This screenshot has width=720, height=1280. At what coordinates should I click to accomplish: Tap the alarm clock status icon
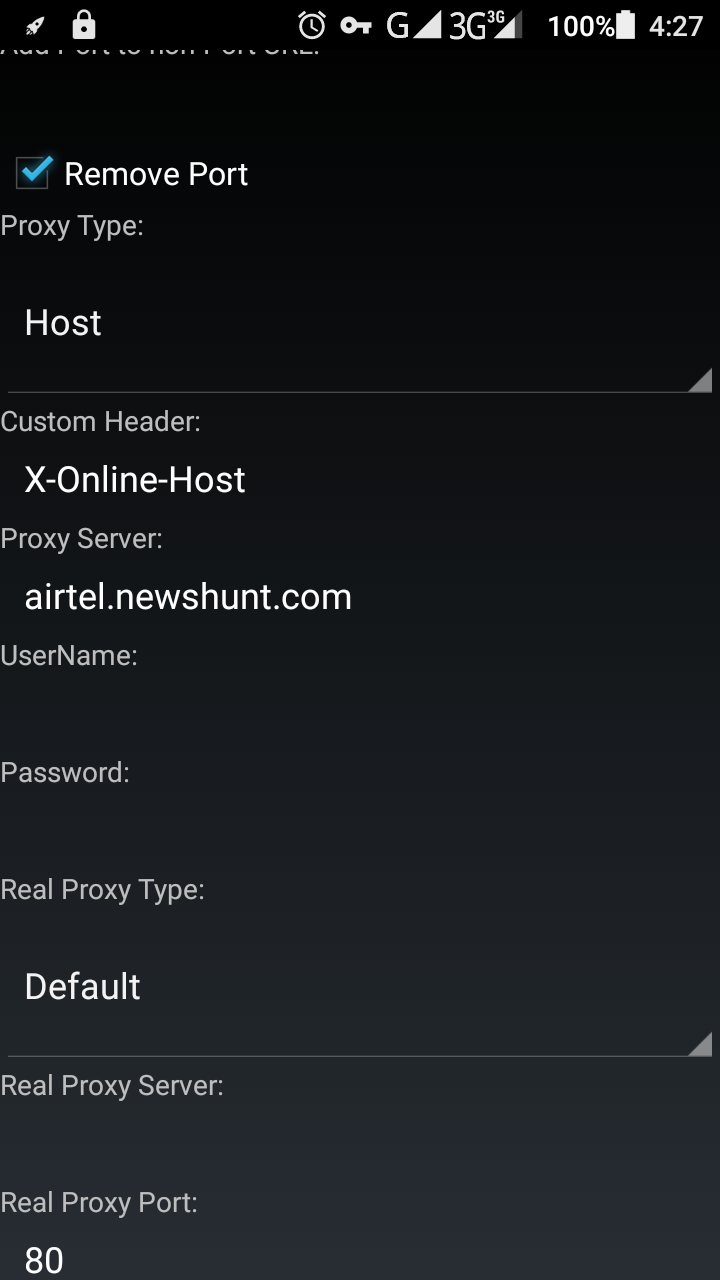pos(312,25)
